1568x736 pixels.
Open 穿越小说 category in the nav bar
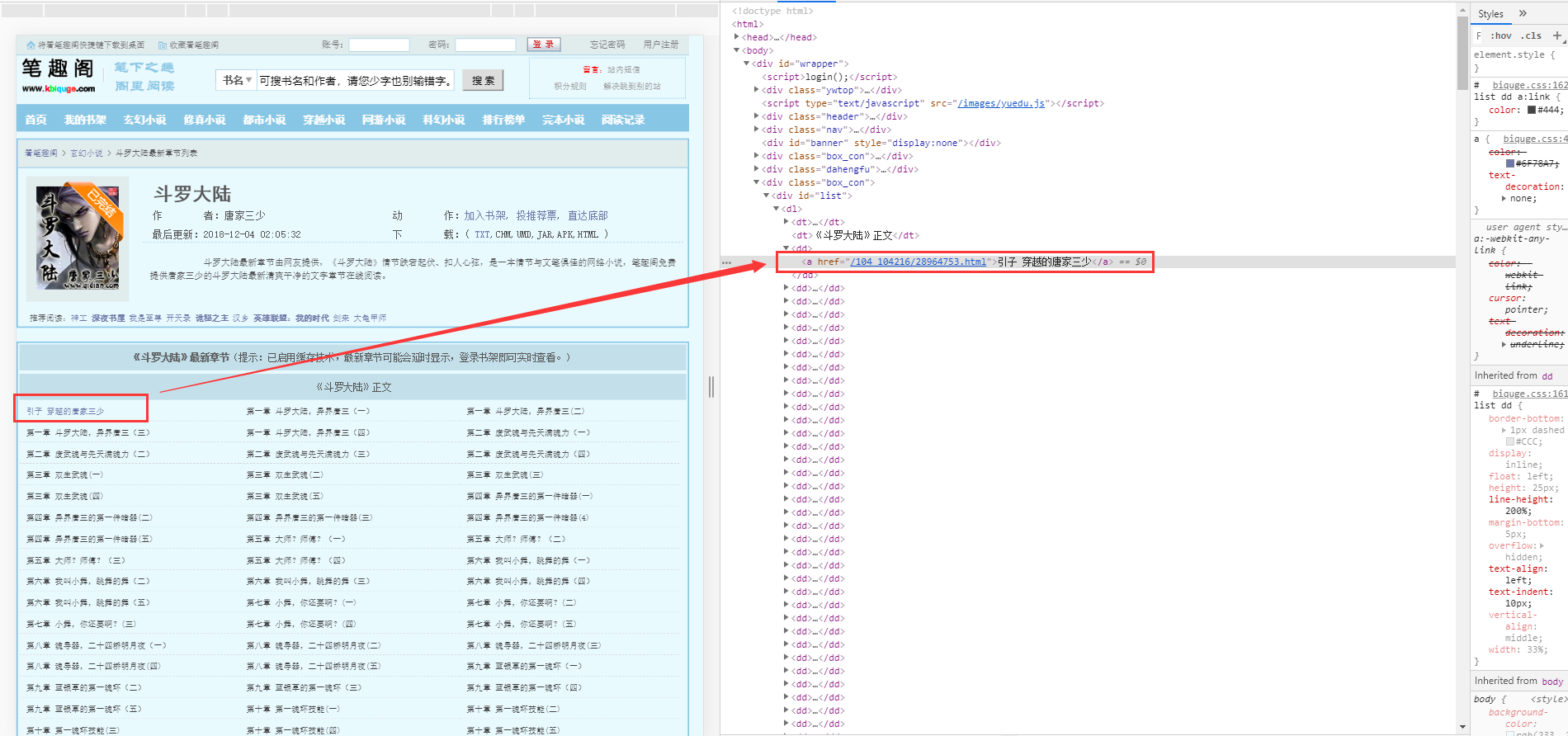pyautogui.click(x=324, y=120)
